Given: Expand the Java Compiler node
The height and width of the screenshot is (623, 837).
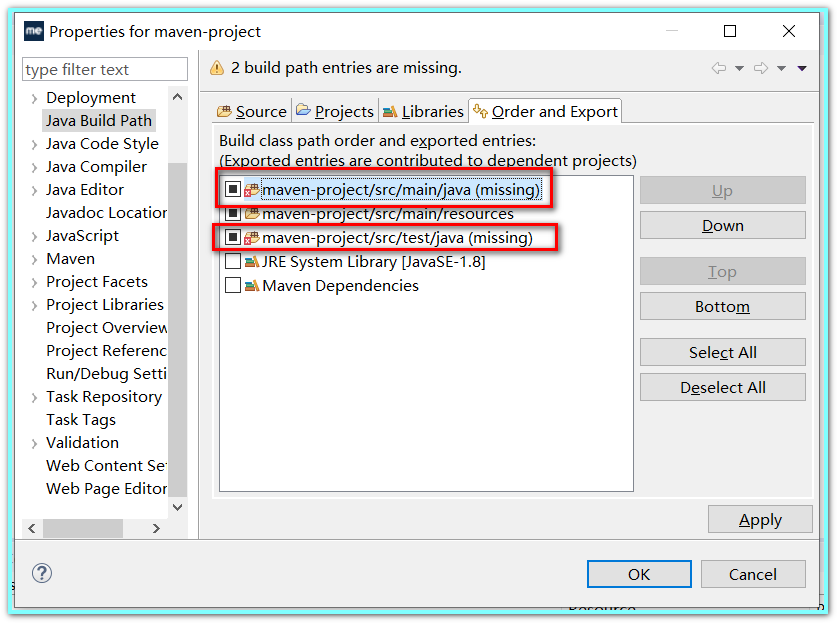Looking at the screenshot, I should [x=34, y=167].
